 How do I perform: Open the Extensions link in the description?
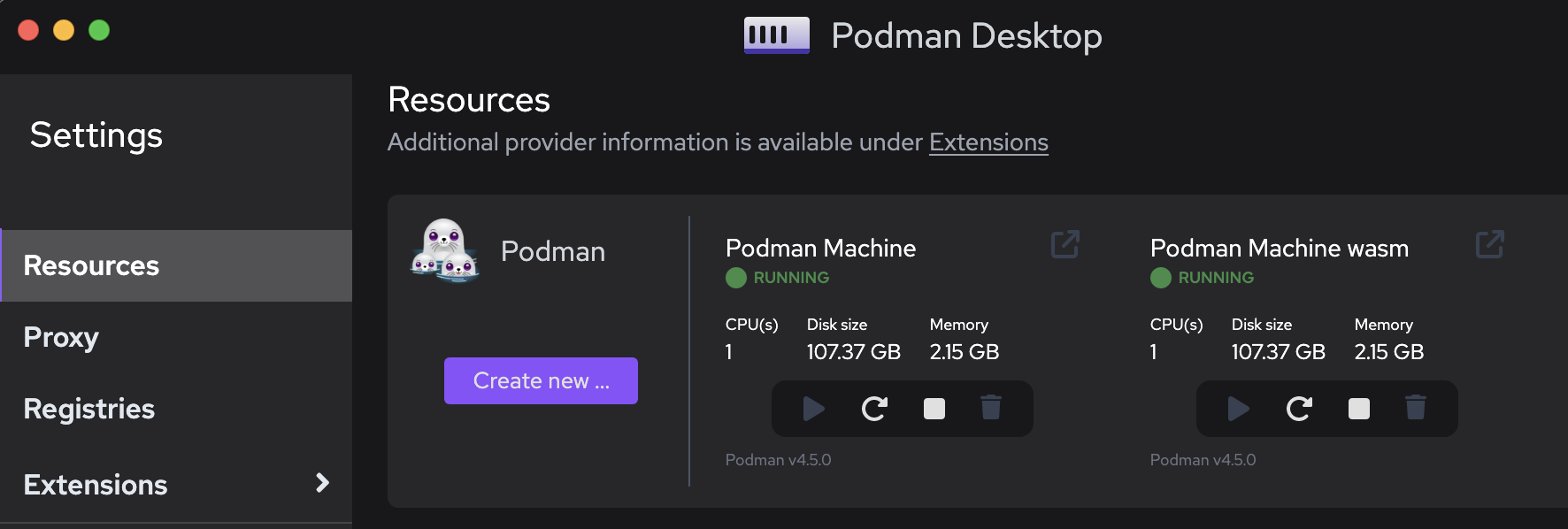(x=988, y=142)
